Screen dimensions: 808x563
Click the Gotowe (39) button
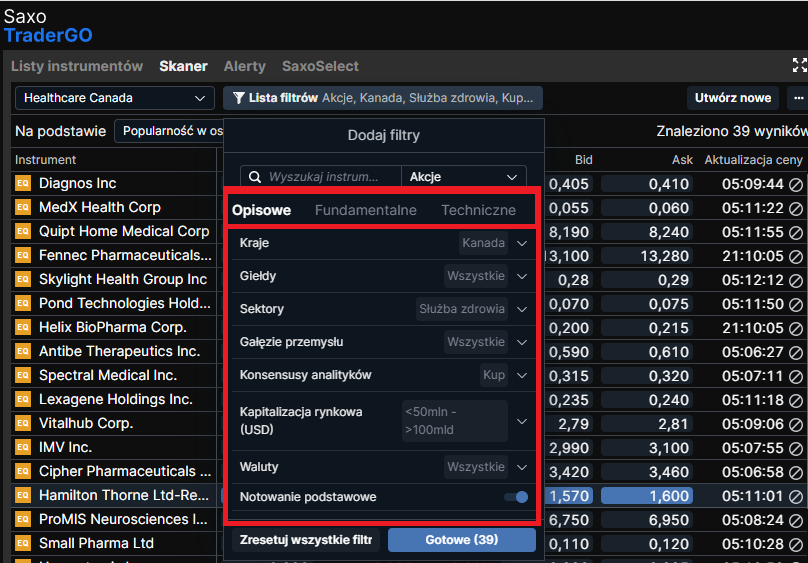click(461, 540)
